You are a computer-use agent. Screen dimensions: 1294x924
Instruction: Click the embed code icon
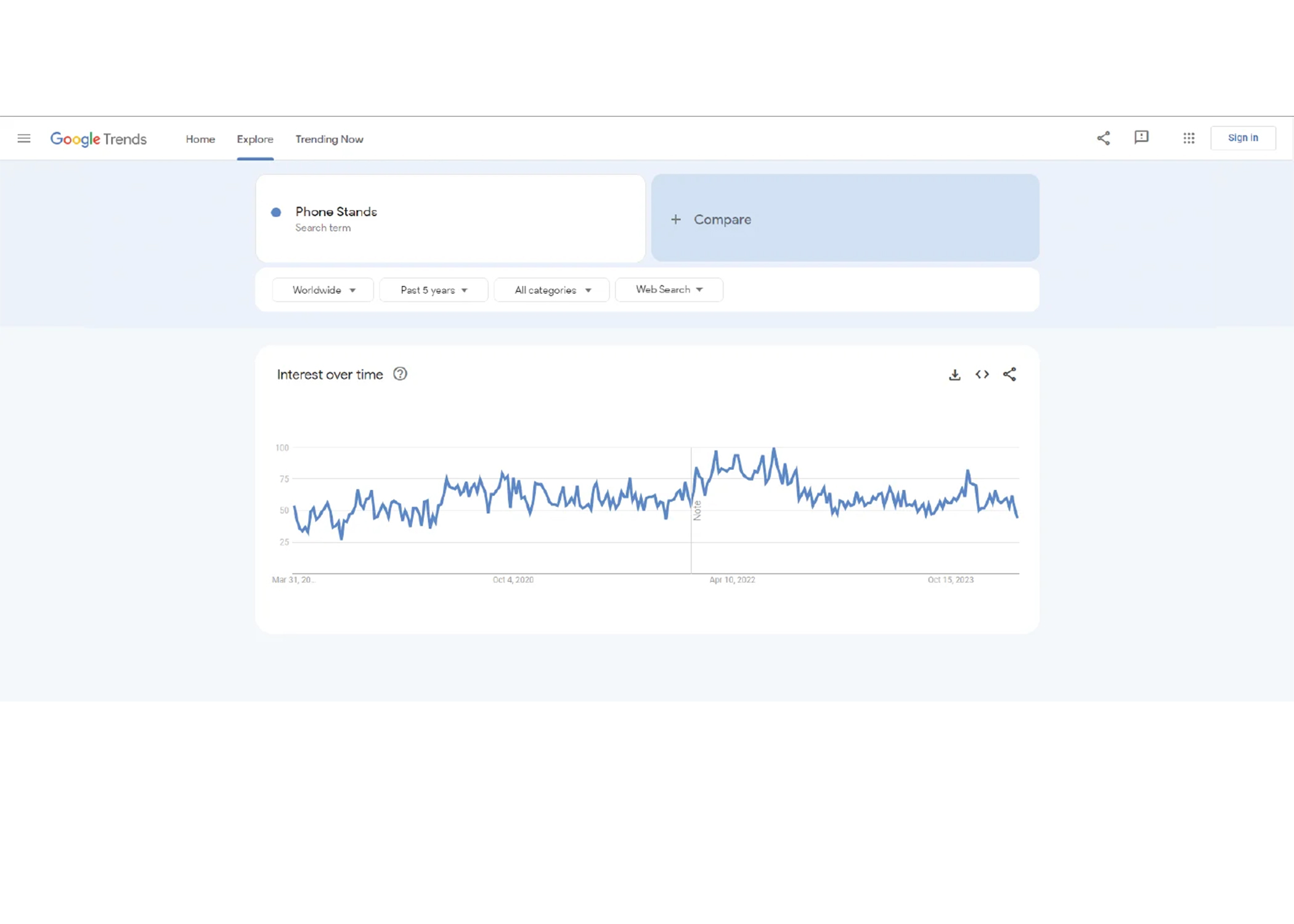[982, 375]
